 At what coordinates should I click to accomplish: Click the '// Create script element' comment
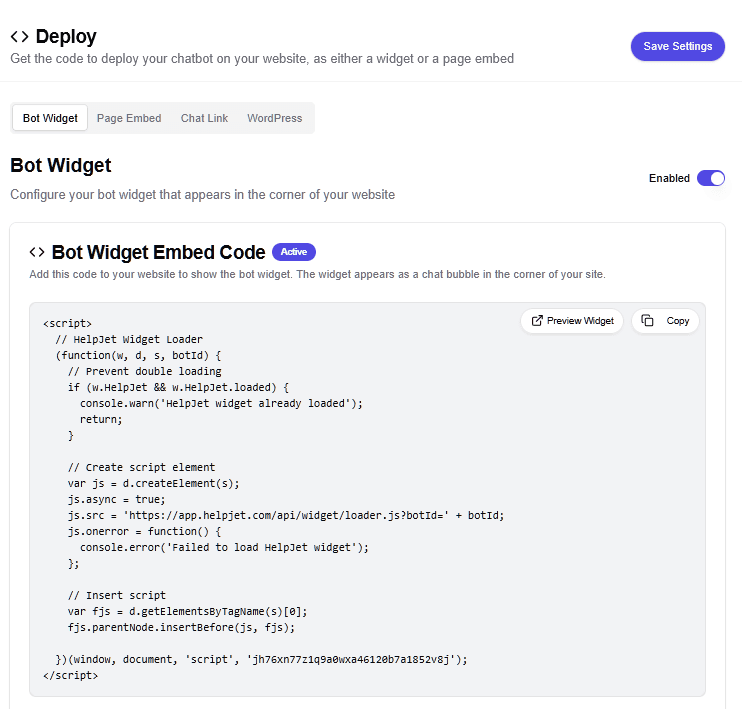click(141, 467)
